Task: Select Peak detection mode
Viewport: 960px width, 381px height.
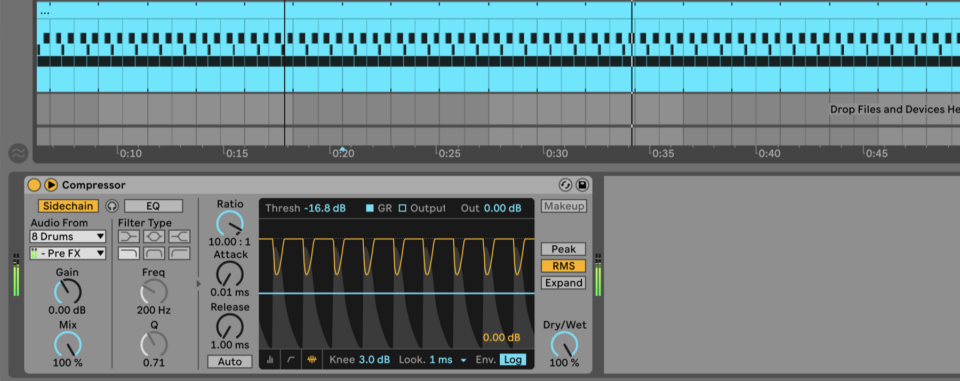Action: point(563,249)
